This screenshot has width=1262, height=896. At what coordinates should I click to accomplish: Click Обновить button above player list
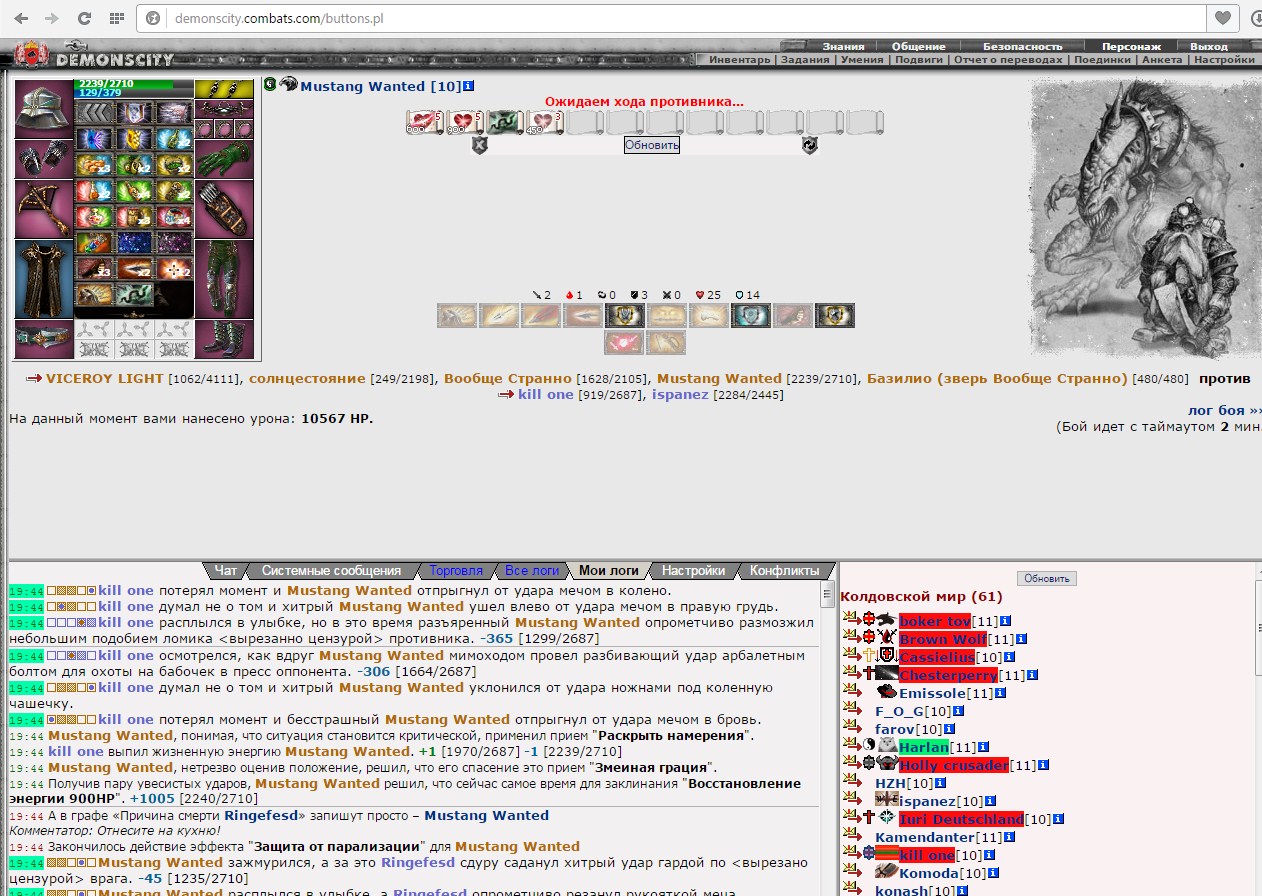1047,578
